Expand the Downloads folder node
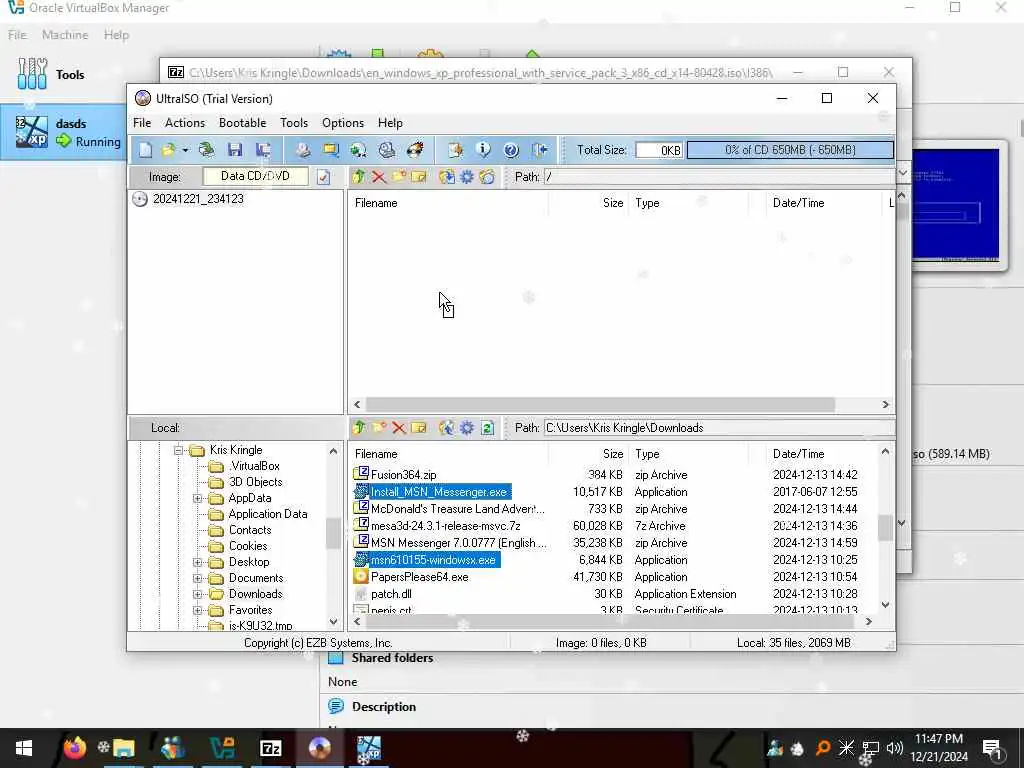The width and height of the screenshot is (1024, 768). 197,594
